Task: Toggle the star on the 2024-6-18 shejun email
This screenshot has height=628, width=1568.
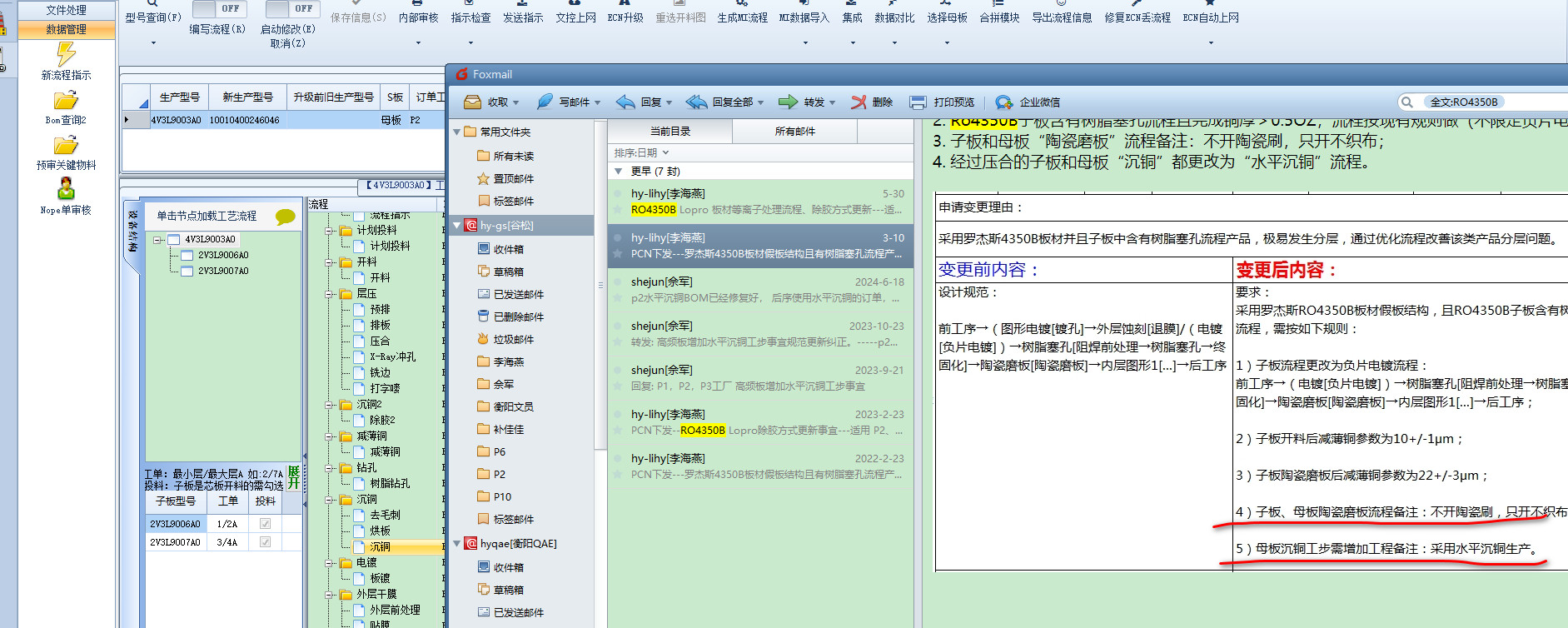Action: coord(618,298)
